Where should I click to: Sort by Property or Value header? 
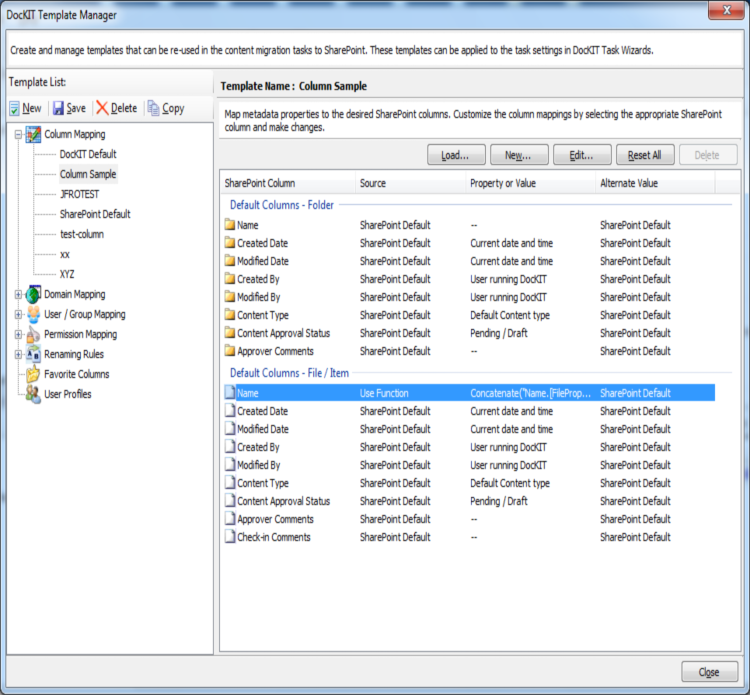(531, 183)
